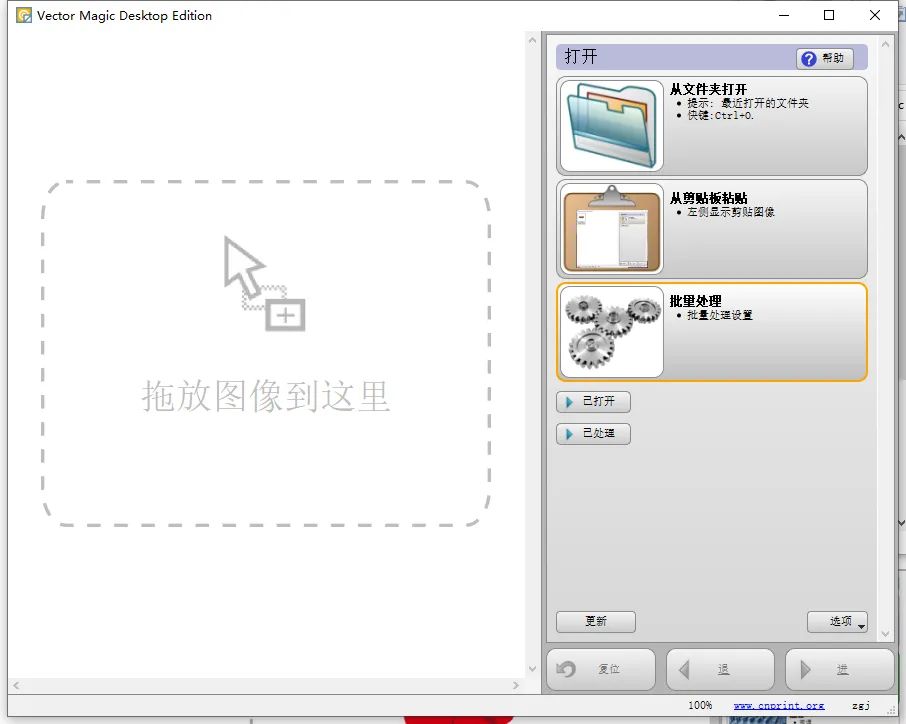Maximize the Vector Magic window
The width and height of the screenshot is (906, 724).
coord(829,15)
